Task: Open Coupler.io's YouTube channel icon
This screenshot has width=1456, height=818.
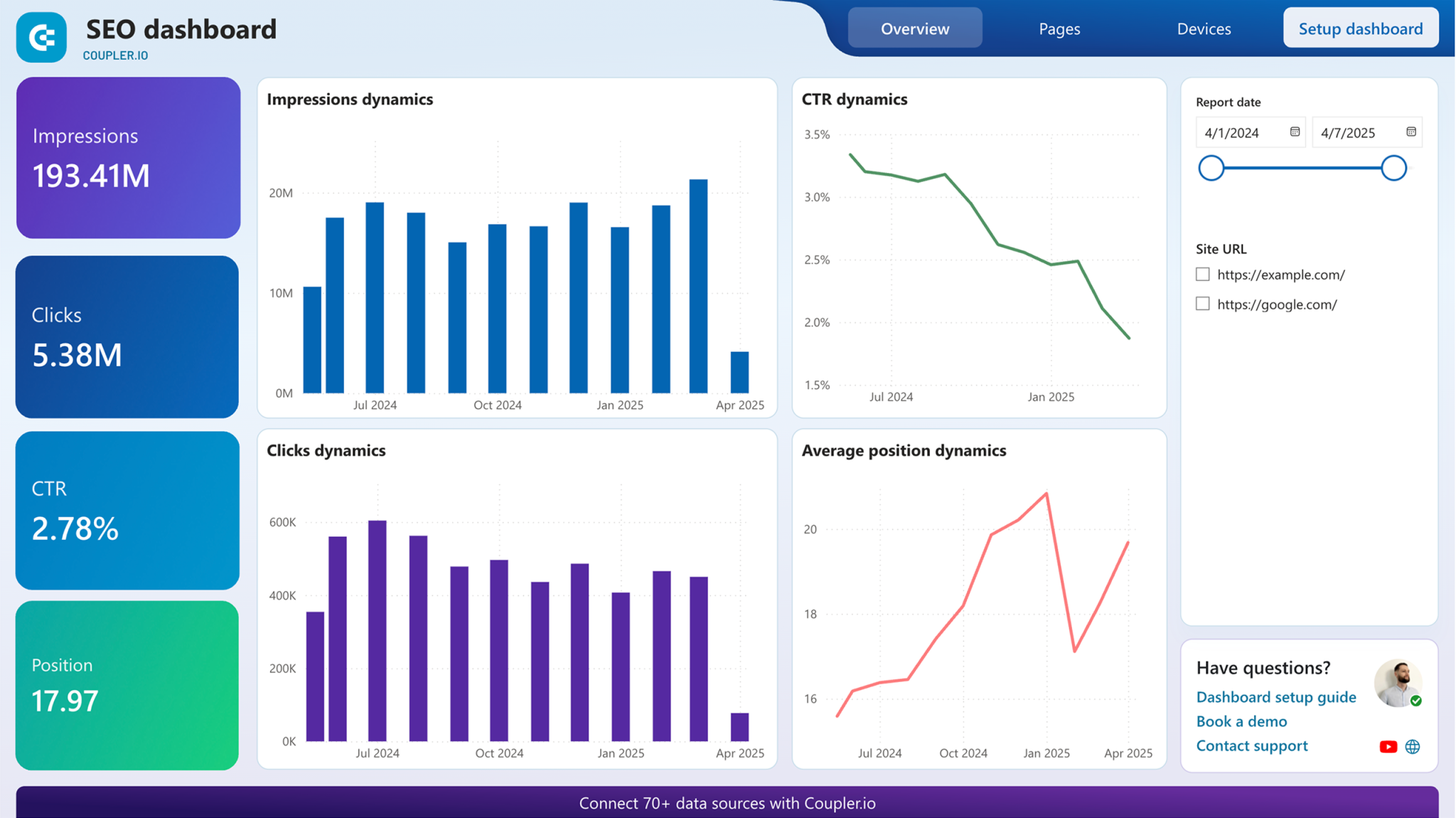Action: tap(1388, 746)
